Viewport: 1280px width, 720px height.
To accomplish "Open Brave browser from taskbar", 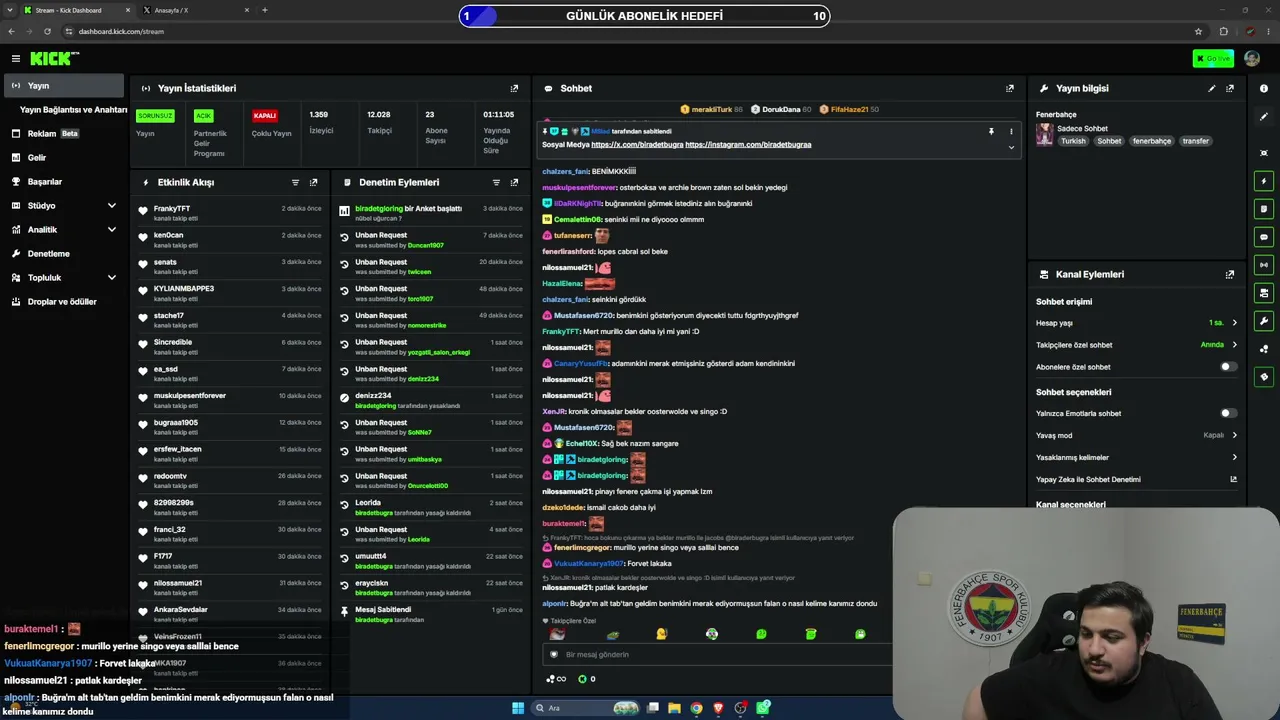I will [718, 708].
